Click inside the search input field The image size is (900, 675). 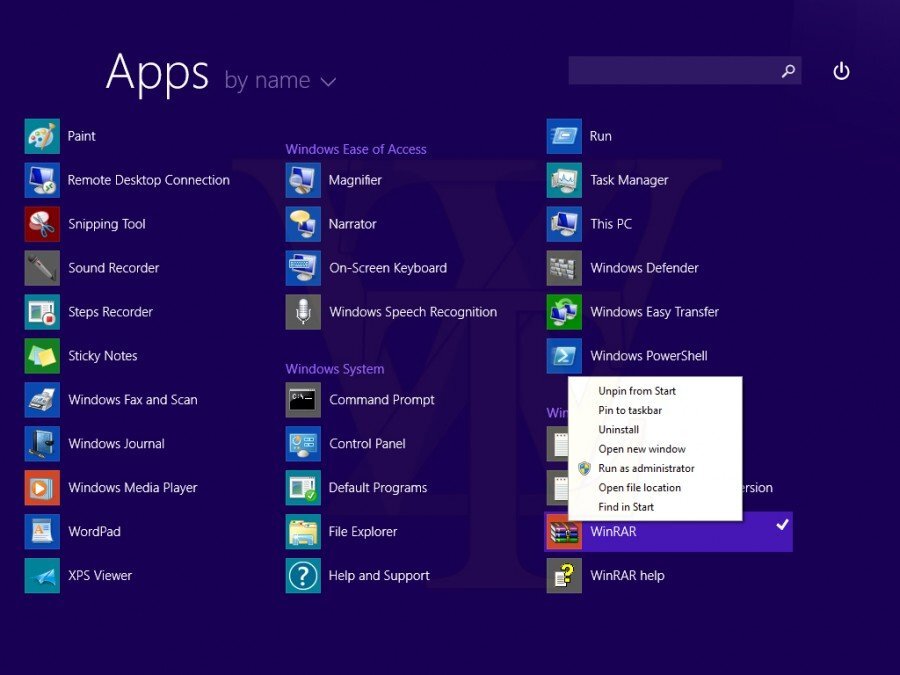pos(670,71)
